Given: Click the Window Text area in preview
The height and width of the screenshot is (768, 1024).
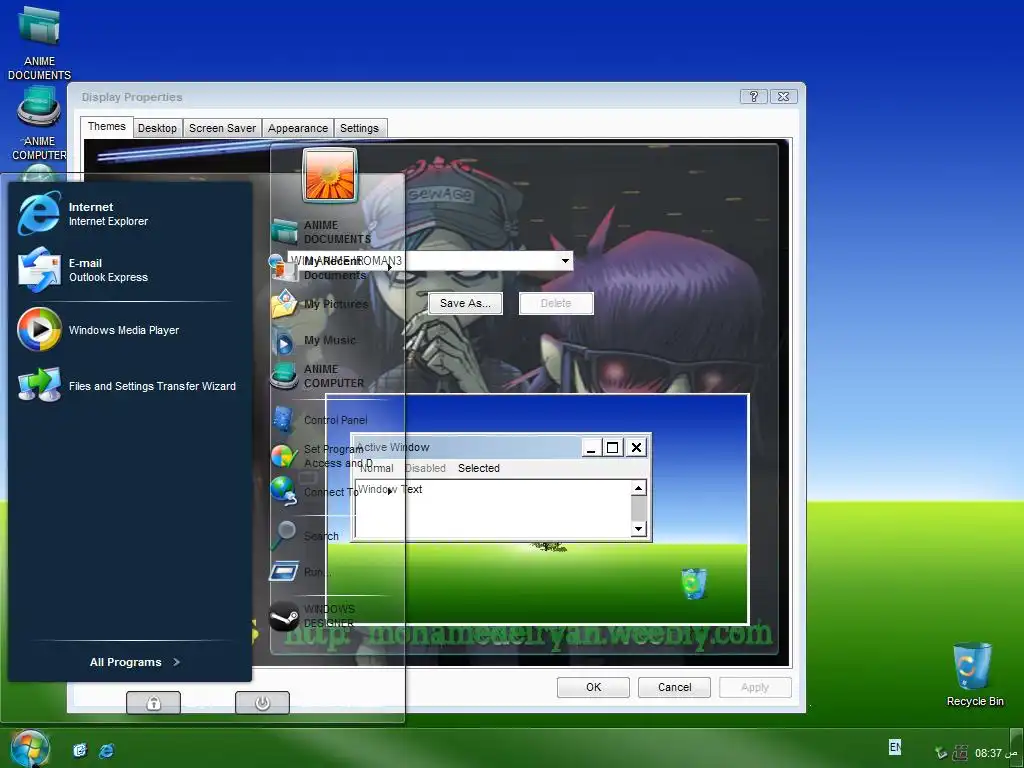Looking at the screenshot, I should [492, 509].
